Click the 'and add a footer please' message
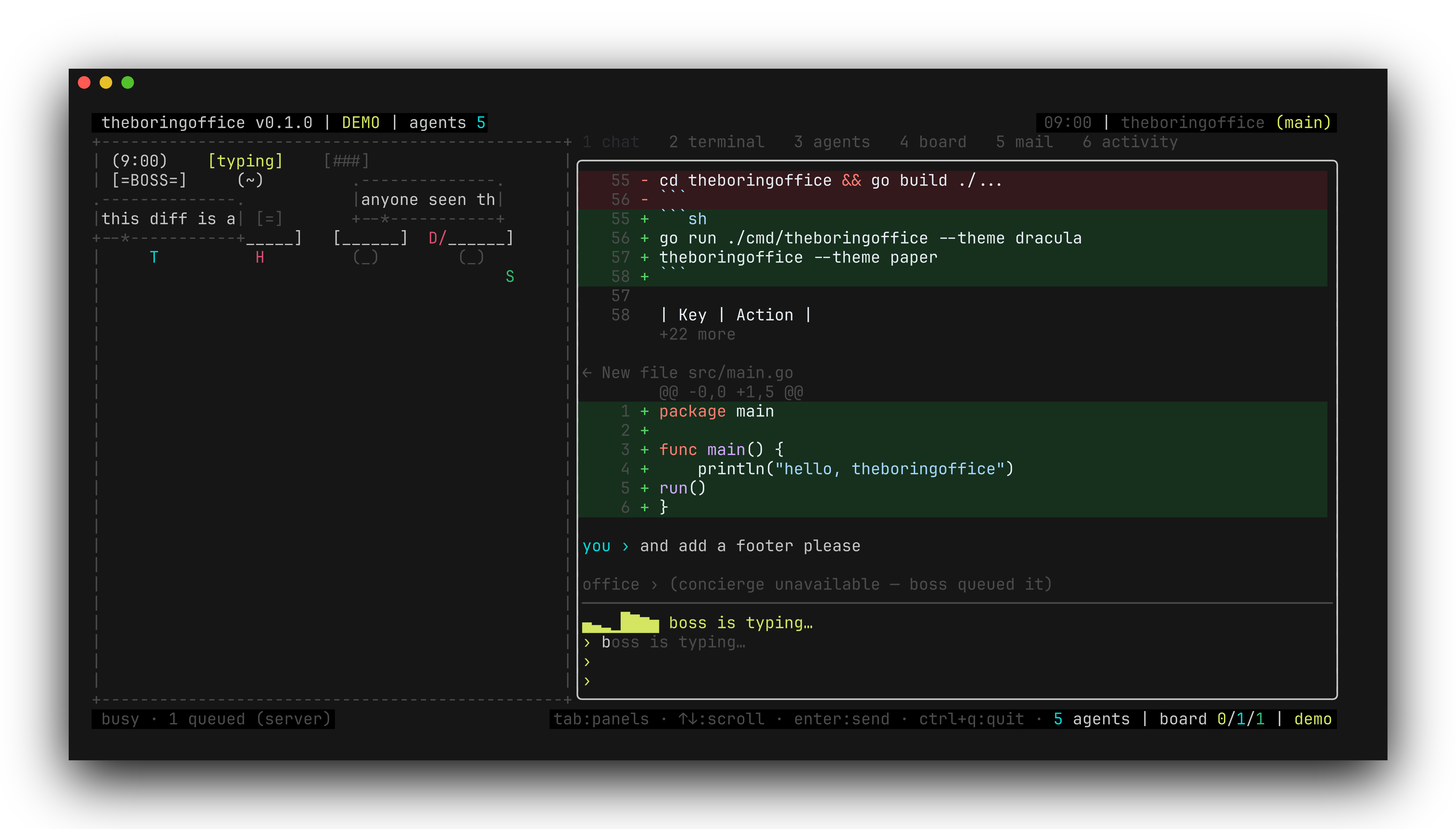The height and width of the screenshot is (829, 1456). coord(750,546)
